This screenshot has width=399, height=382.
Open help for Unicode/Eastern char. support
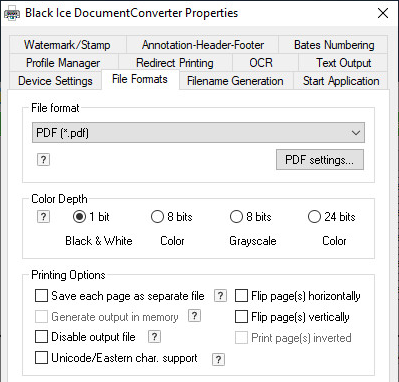pos(218,359)
